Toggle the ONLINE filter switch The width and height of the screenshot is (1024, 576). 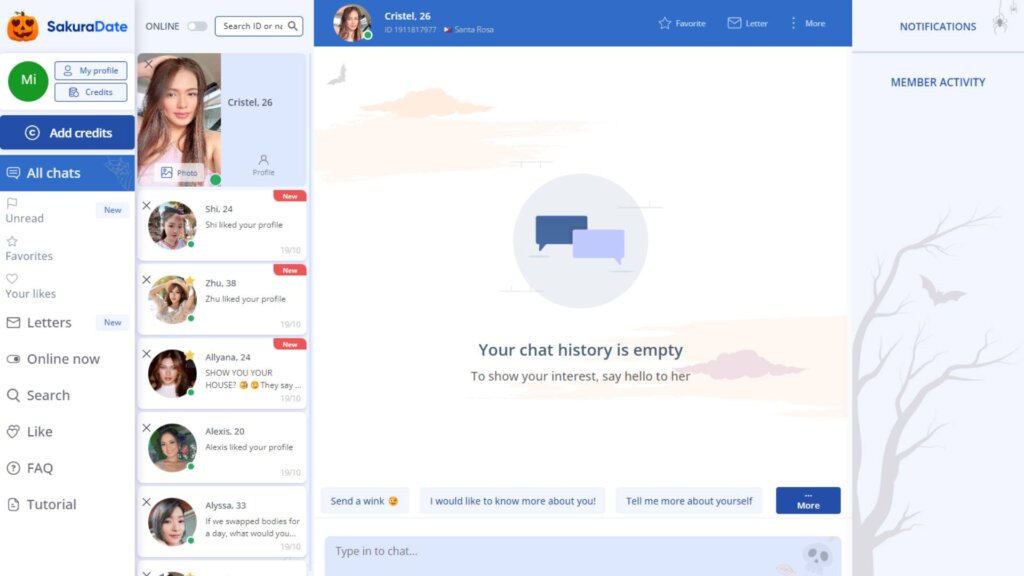click(197, 26)
